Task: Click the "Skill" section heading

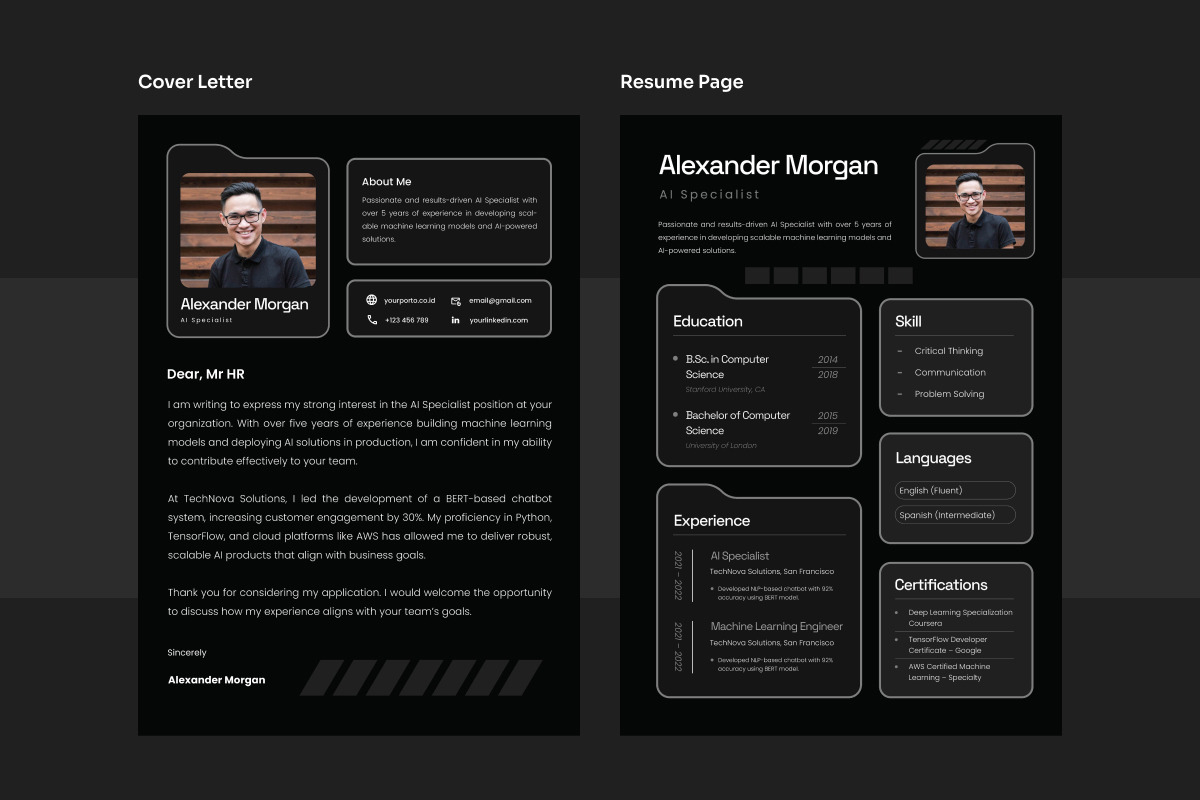Action: tap(908, 321)
